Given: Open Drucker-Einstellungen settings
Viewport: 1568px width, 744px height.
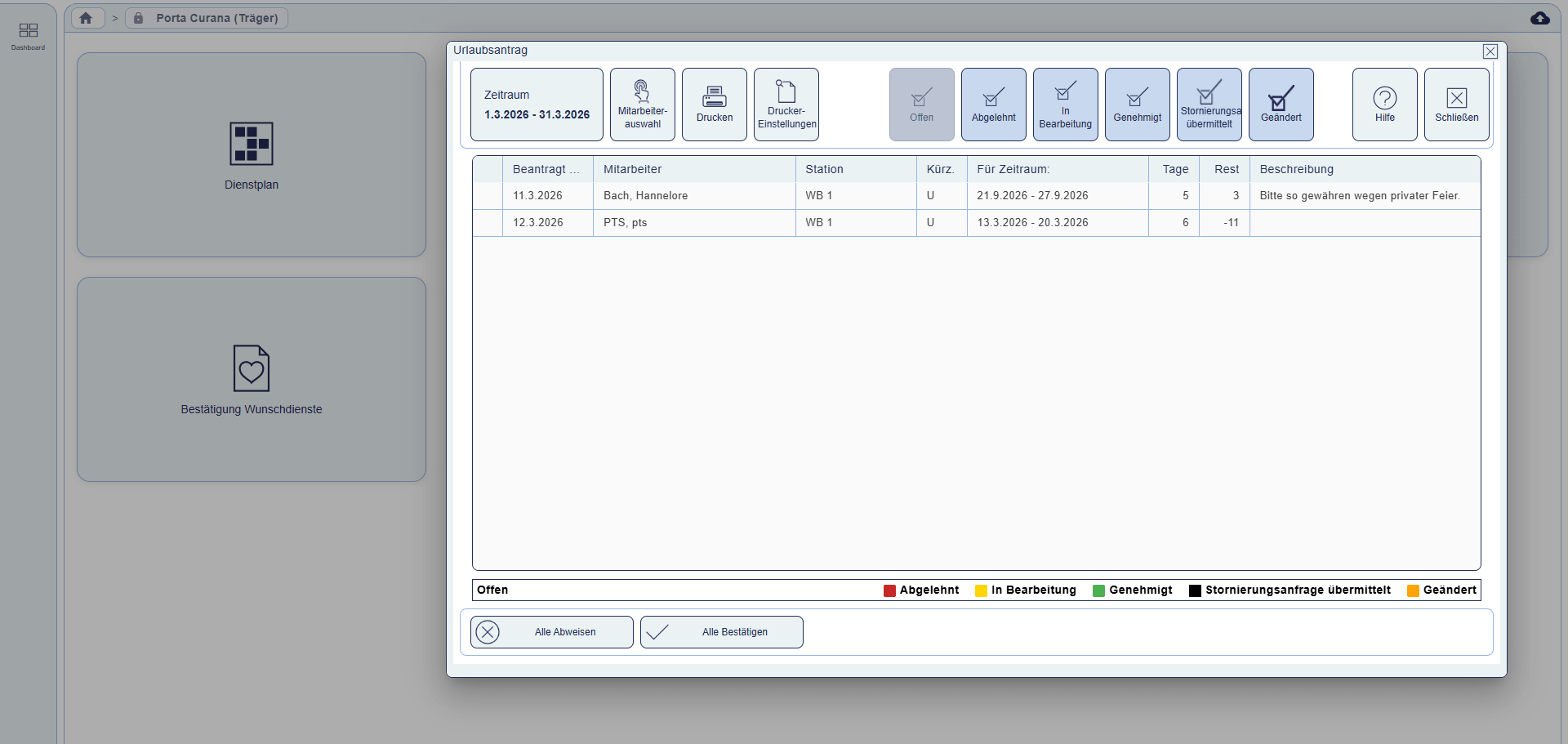Looking at the screenshot, I should [786, 105].
